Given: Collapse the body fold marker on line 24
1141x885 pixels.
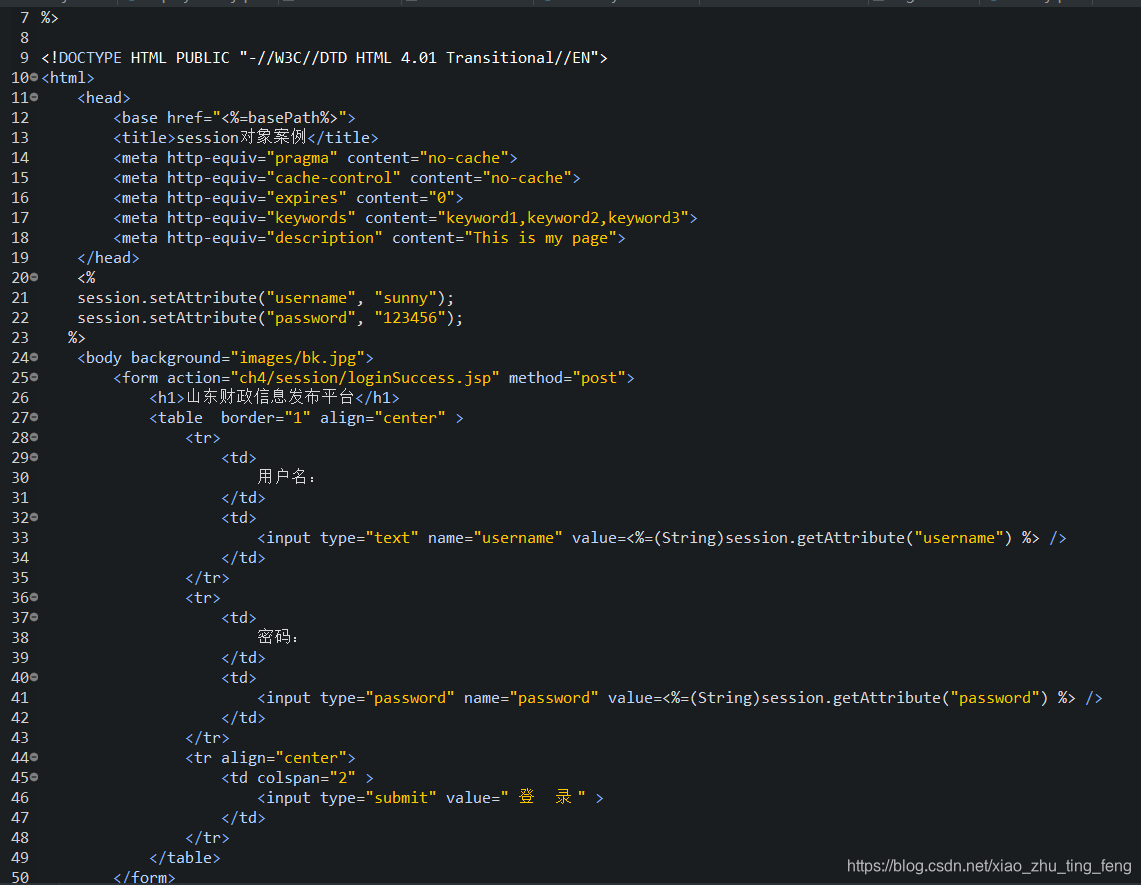Looking at the screenshot, I should [x=34, y=357].
